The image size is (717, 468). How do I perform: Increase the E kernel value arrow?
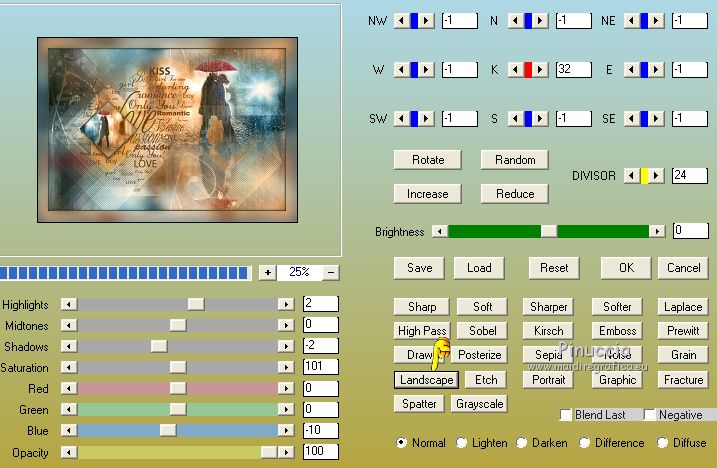tap(656, 70)
